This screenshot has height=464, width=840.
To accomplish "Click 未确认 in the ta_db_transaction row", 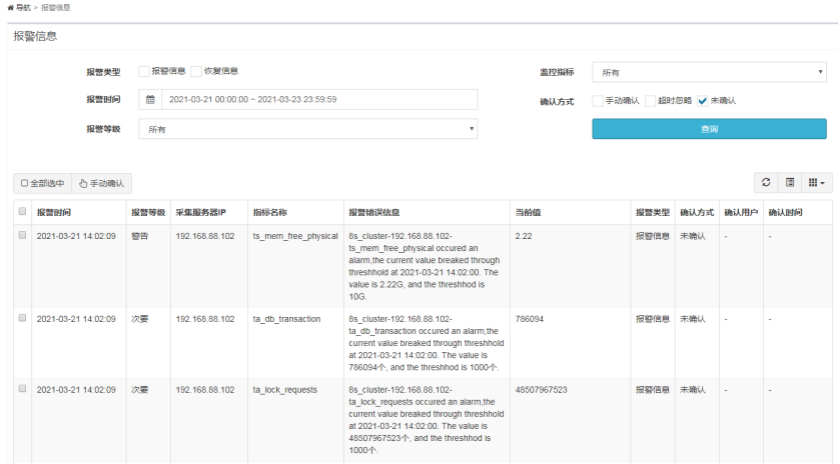I will pos(693,319).
